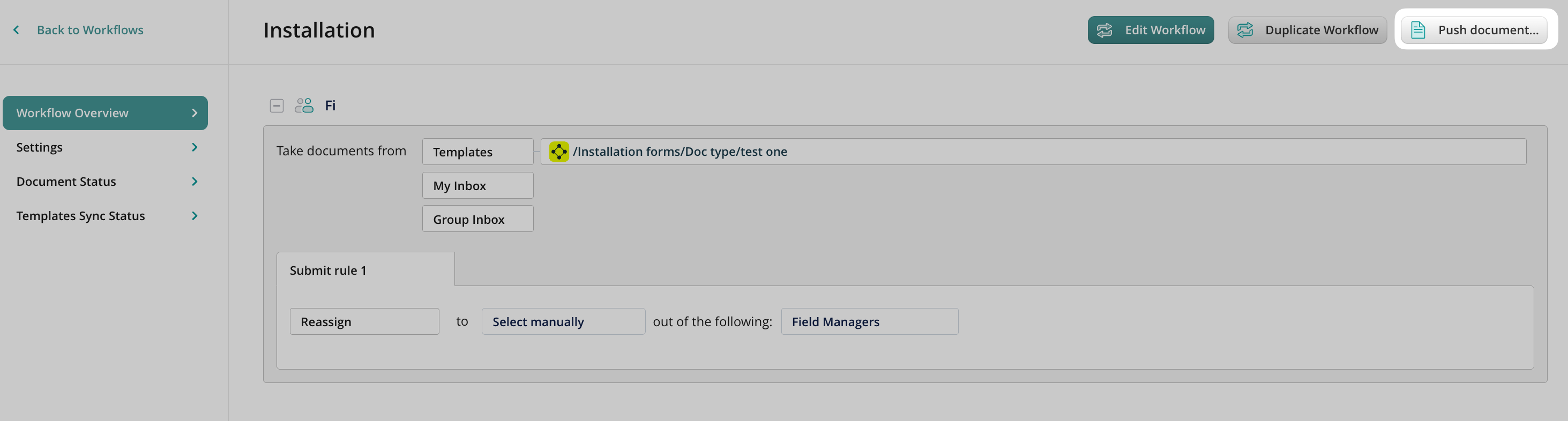The width and height of the screenshot is (1568, 421).
Task: Click the Templates Sync Status chevron arrow
Action: coord(195,216)
